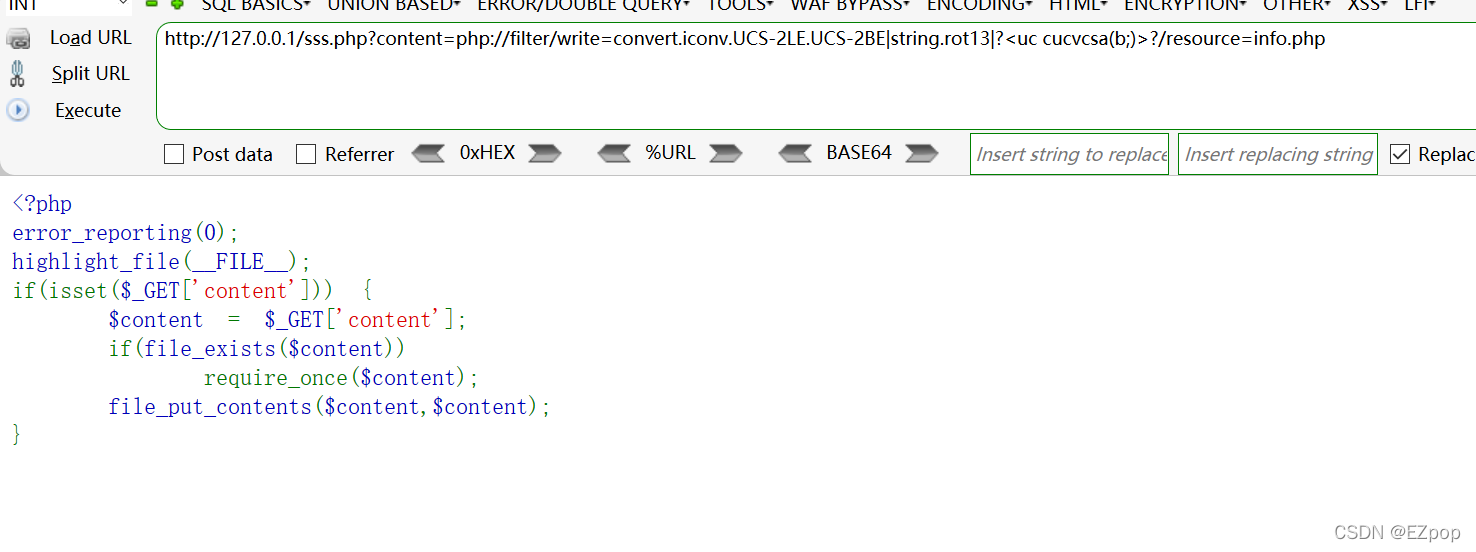Click the '<?php' opening tag line

pyautogui.click(x=42, y=204)
